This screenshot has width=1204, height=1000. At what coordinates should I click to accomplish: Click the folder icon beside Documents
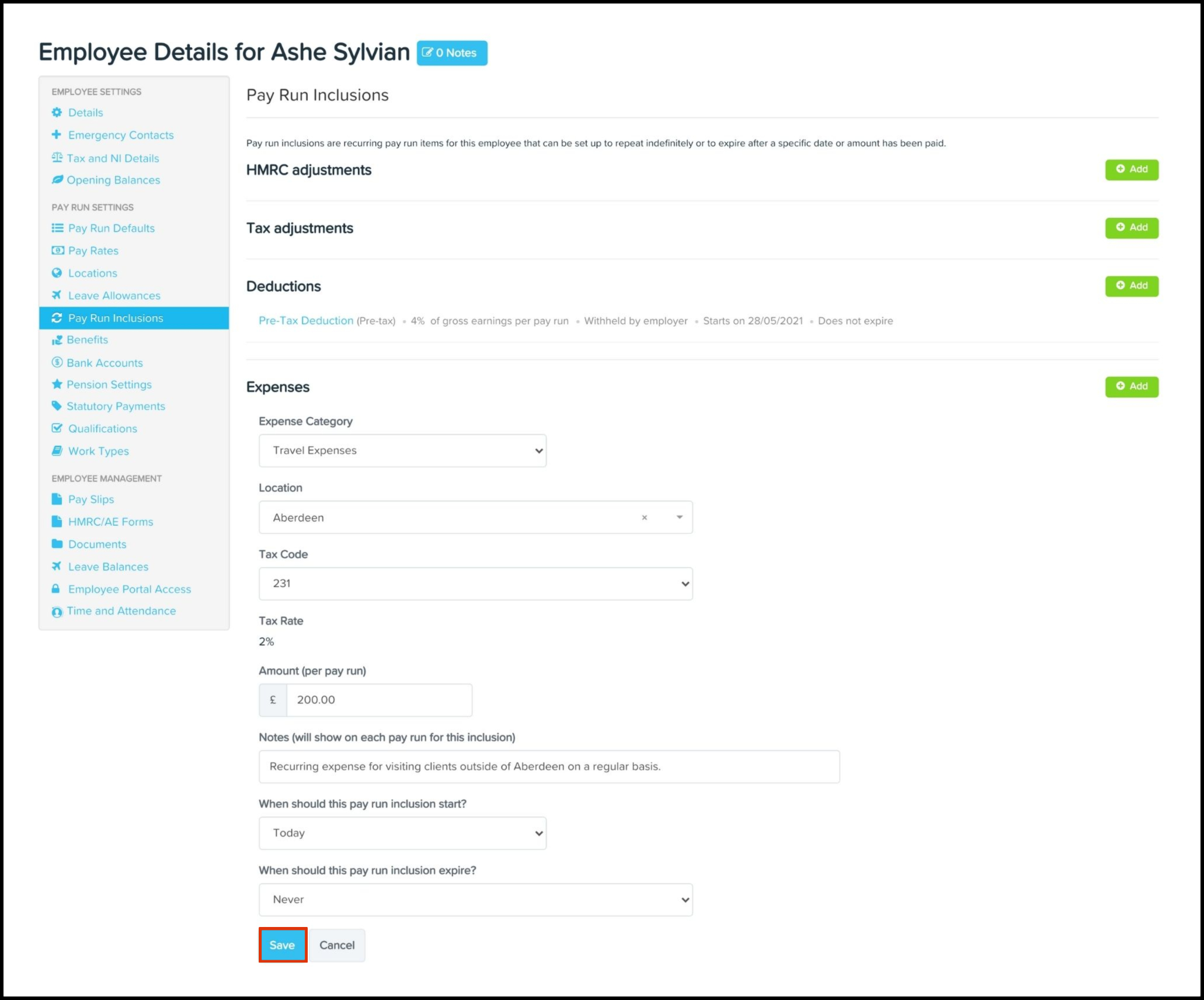tap(57, 544)
